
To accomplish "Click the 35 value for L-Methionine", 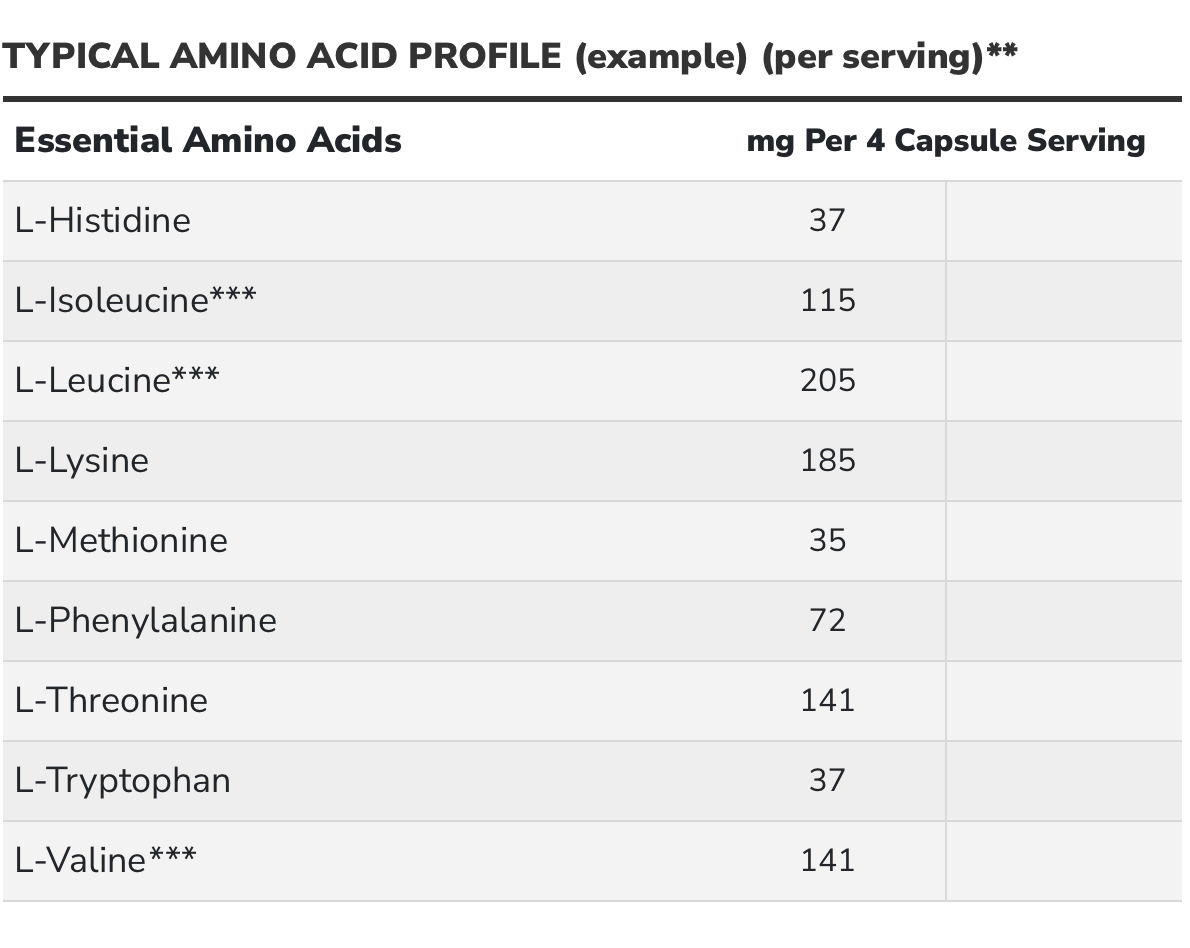I will (x=827, y=540).
